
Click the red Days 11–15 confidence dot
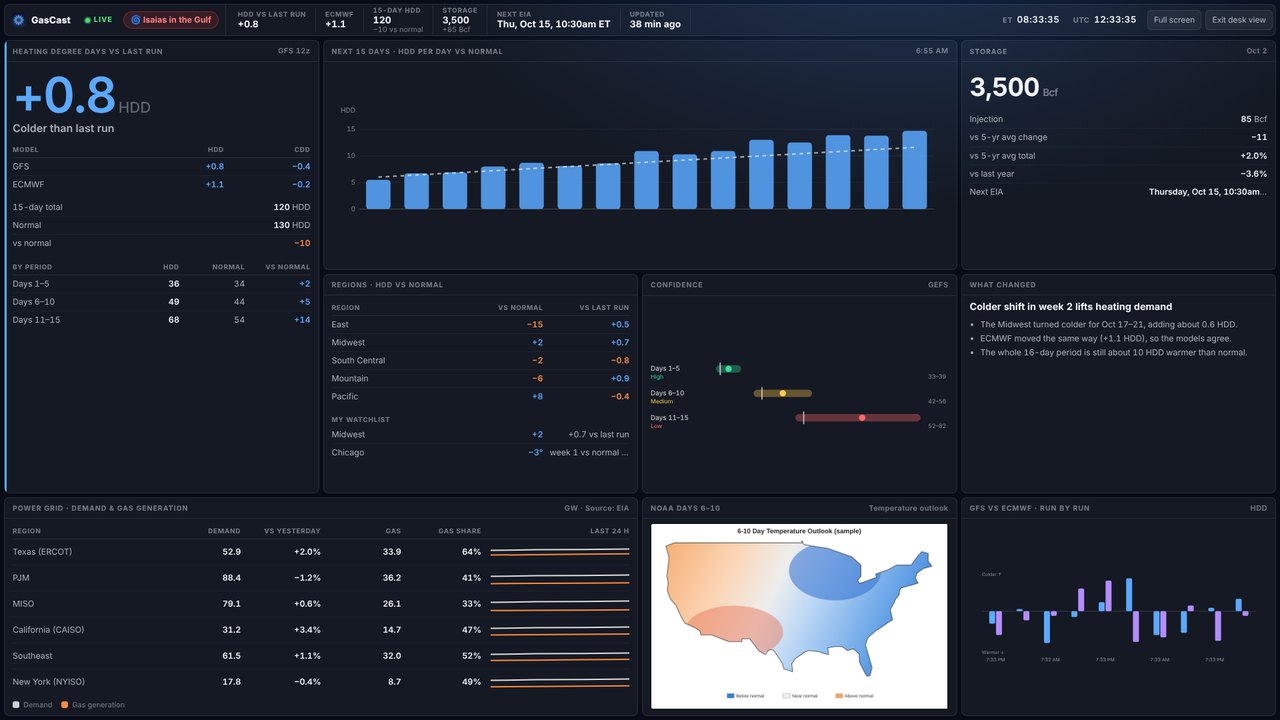[x=862, y=418]
